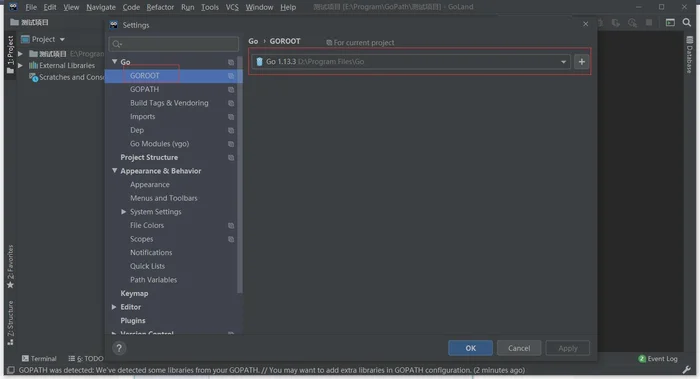Collapse the Go settings group
This screenshot has height=379, width=700.
point(115,62)
